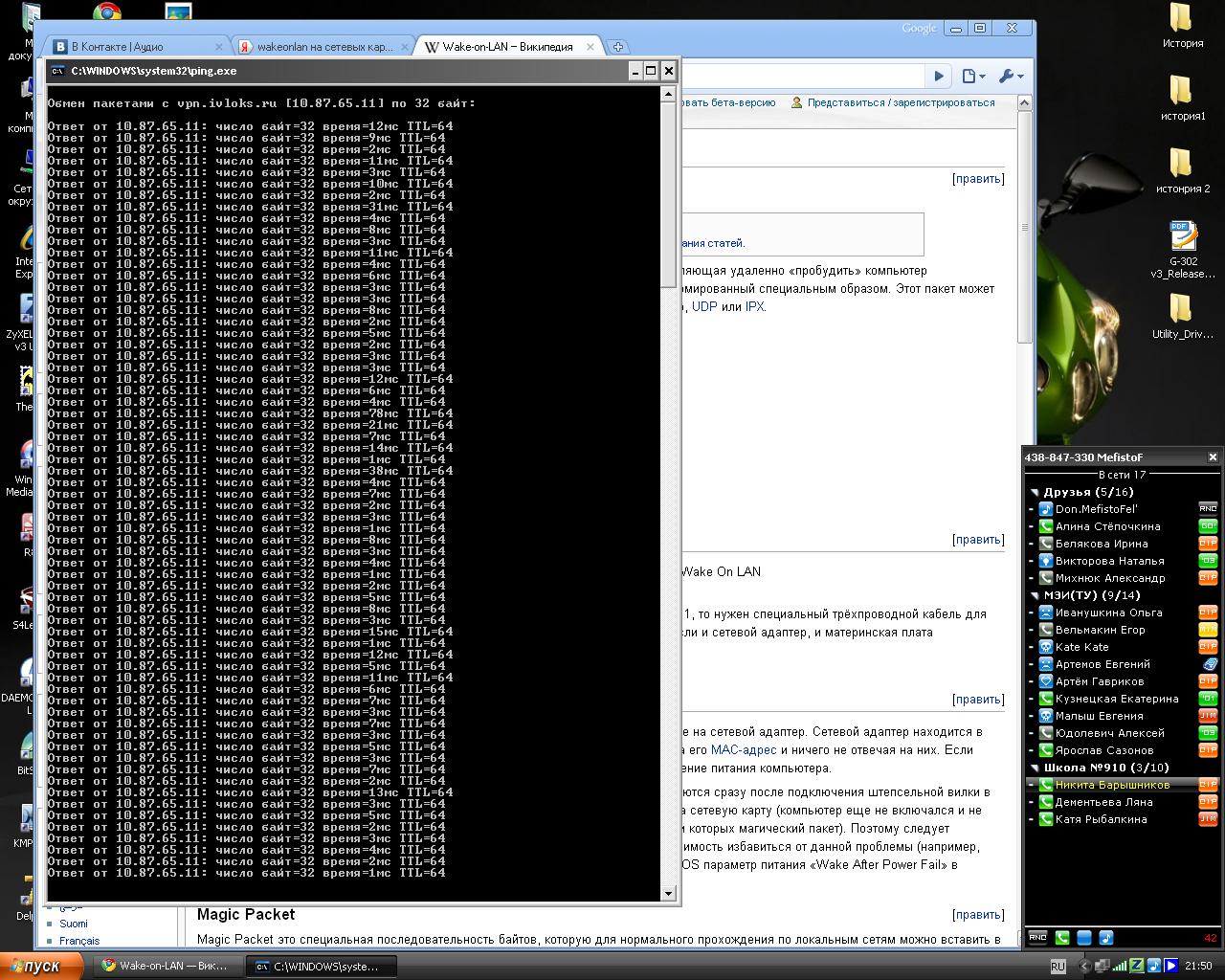Screen dimensions: 1225x980
Task: Open the История desktop folder
Action: pyautogui.click(x=1182, y=26)
